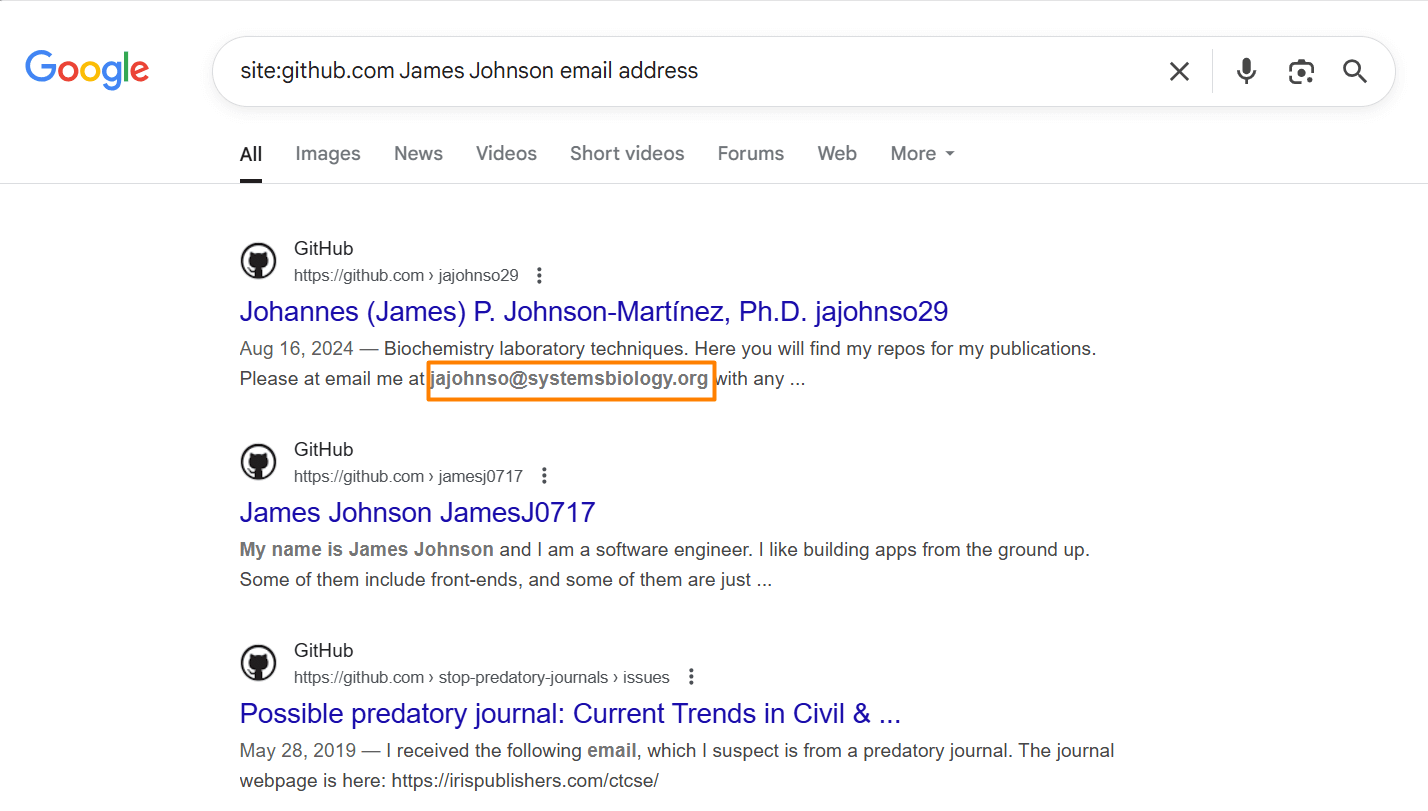The width and height of the screenshot is (1428, 811).
Task: Open three-dot menu beside jajohnso29 URL
Action: 540,275
